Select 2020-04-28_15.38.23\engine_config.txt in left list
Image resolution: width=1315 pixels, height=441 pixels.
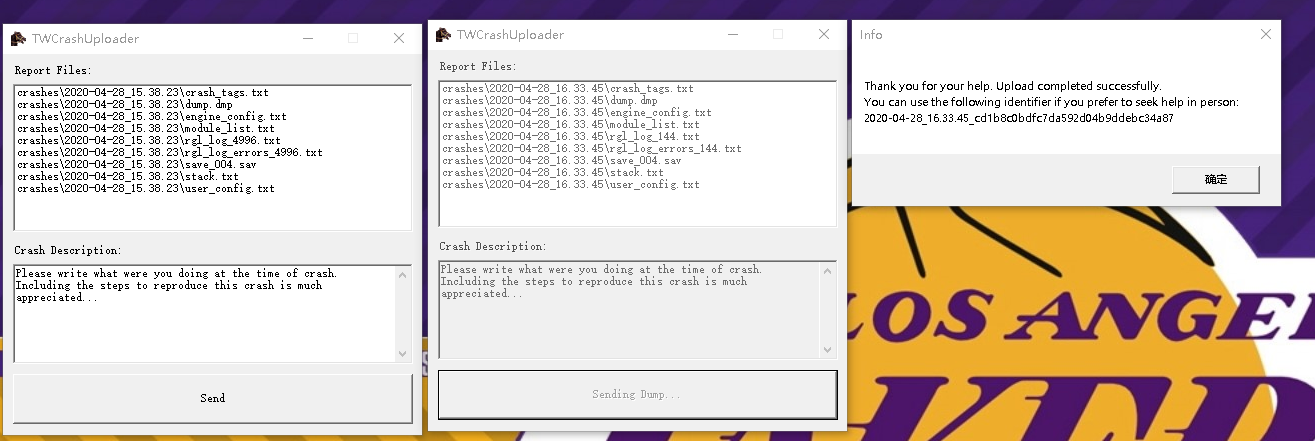pos(151,117)
